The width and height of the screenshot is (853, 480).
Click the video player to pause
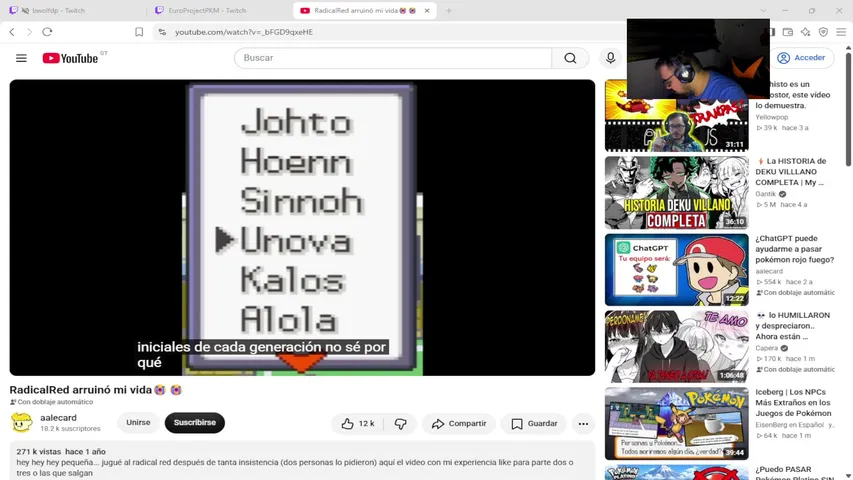(302, 227)
